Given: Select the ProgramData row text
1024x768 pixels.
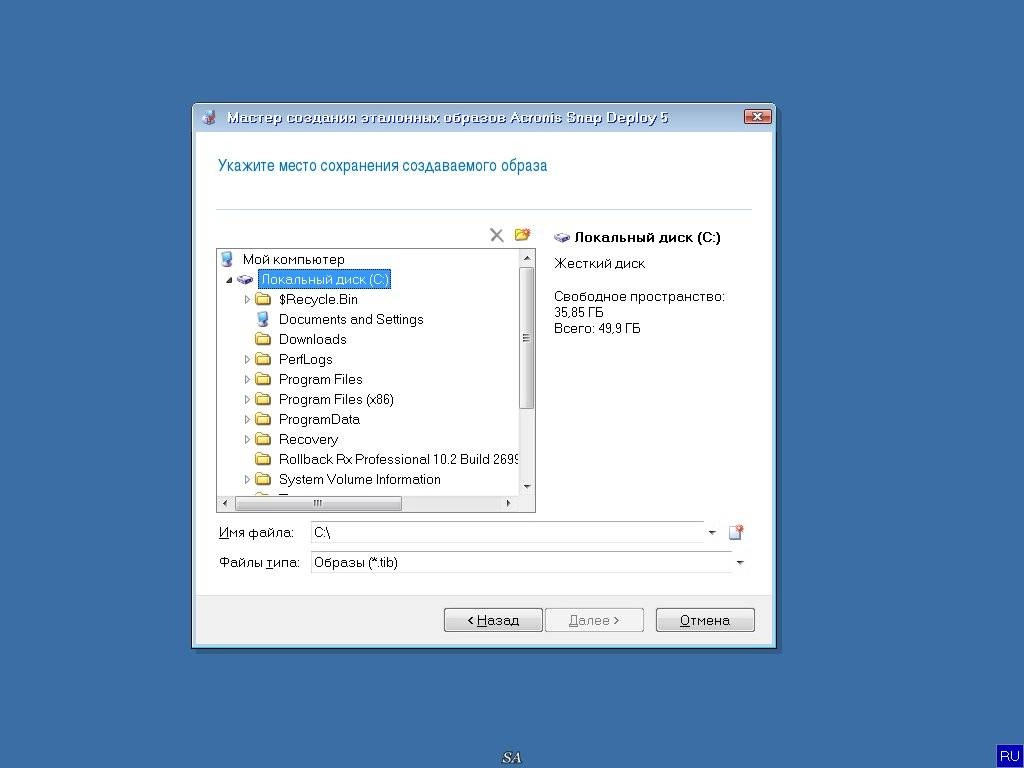Looking at the screenshot, I should tap(319, 419).
